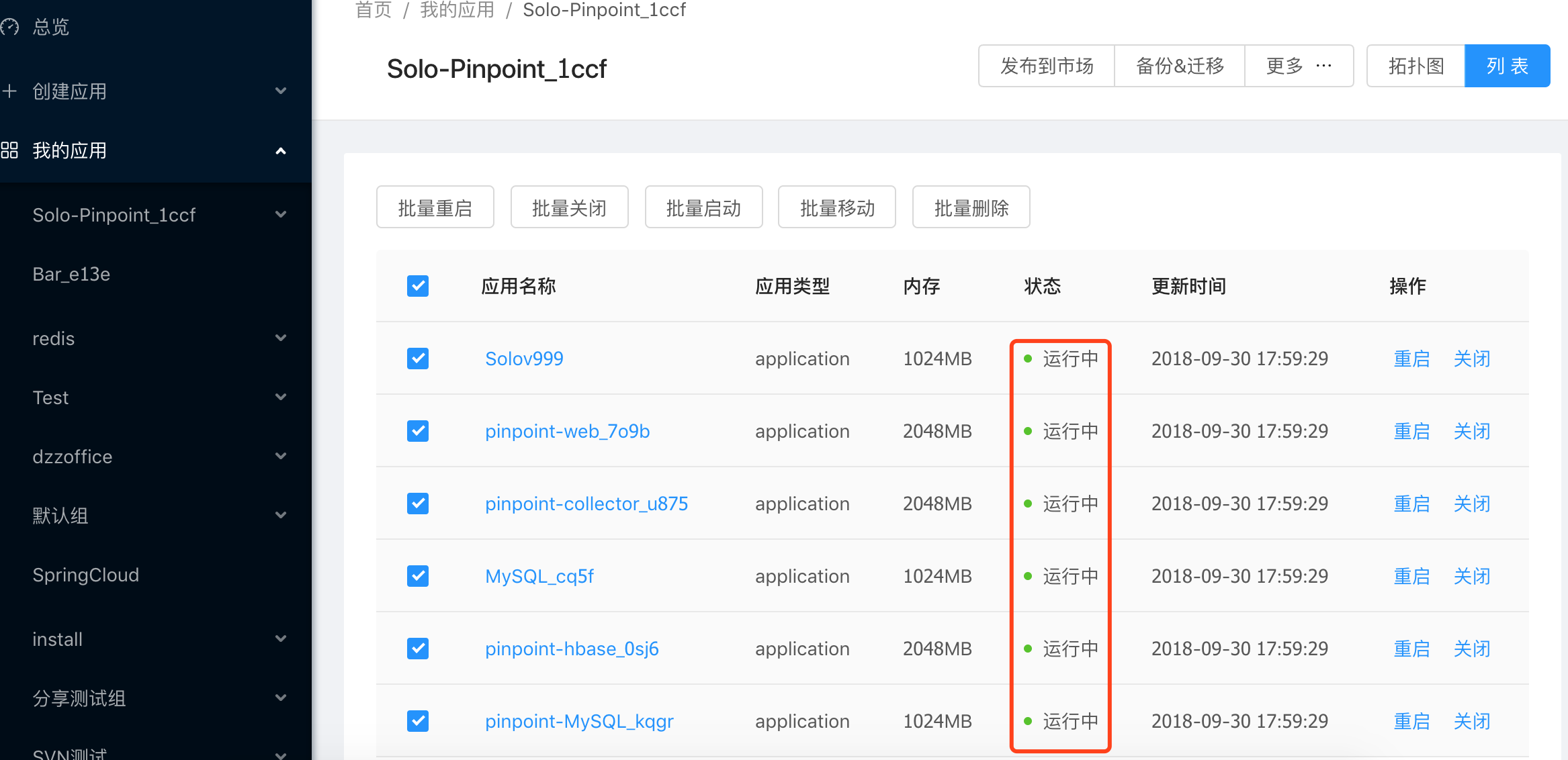Click 批量重启 button
The width and height of the screenshot is (1568, 760).
click(435, 207)
